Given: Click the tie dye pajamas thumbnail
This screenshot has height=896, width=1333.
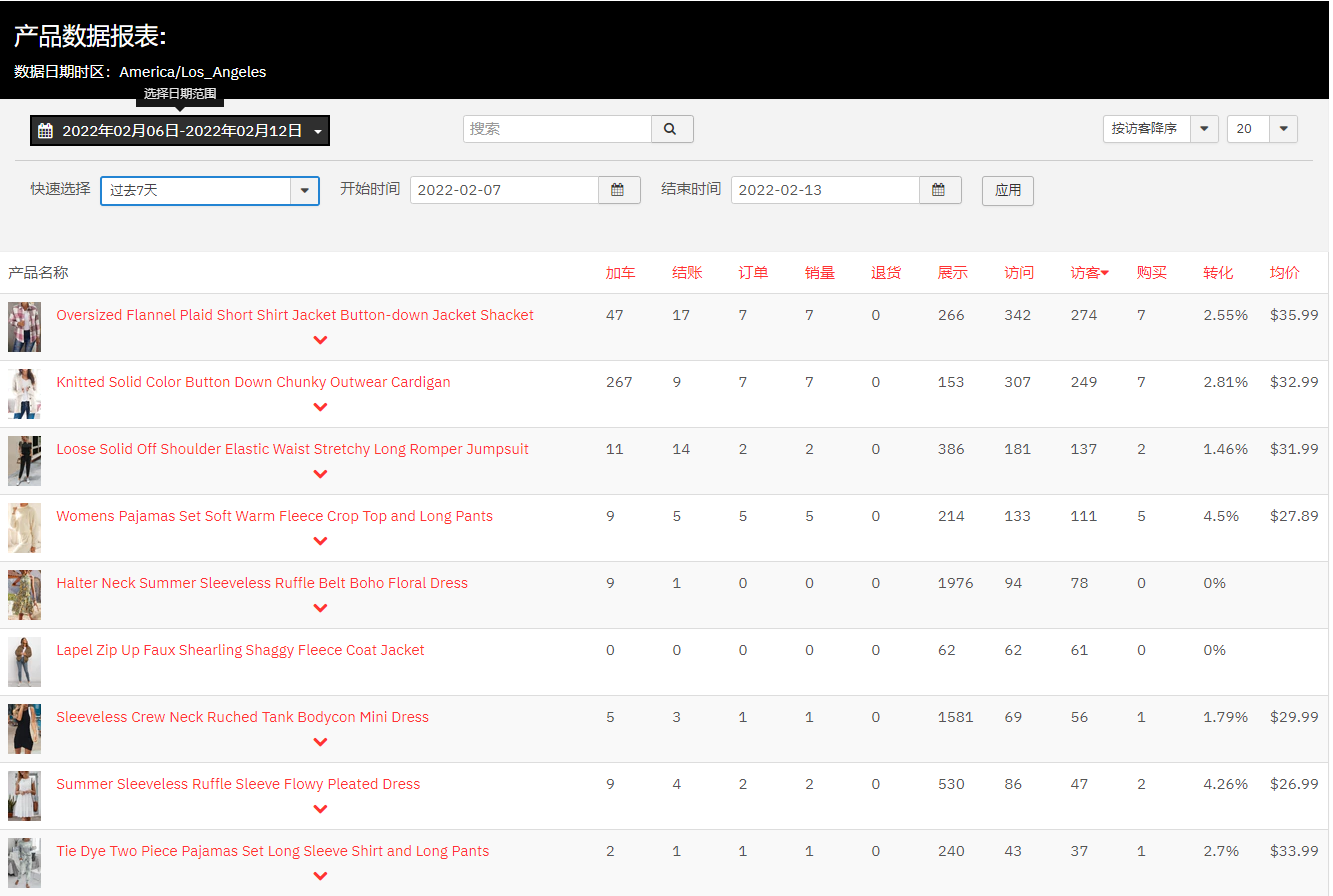Looking at the screenshot, I should [24, 863].
